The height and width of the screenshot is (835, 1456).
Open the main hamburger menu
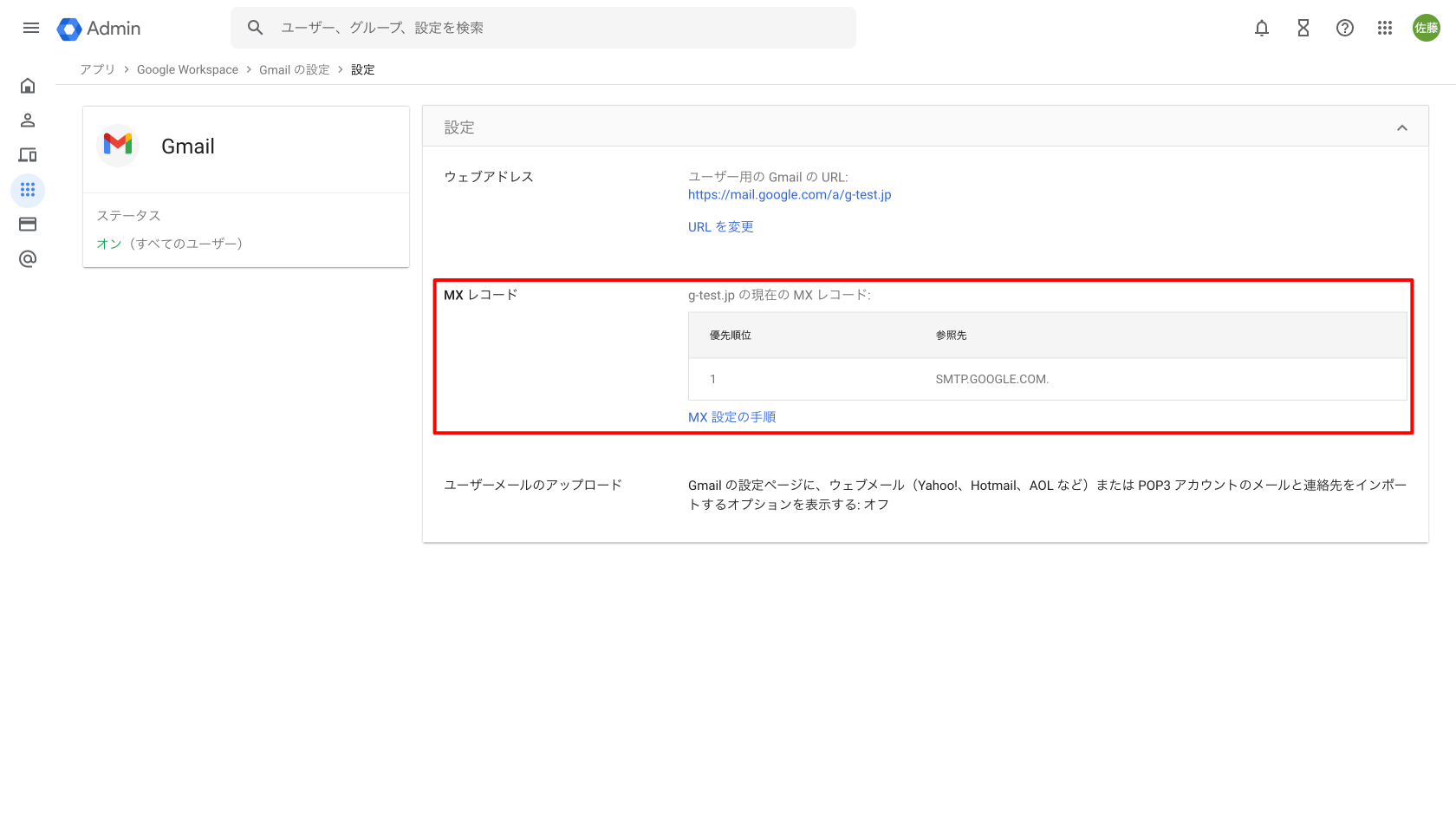[31, 28]
